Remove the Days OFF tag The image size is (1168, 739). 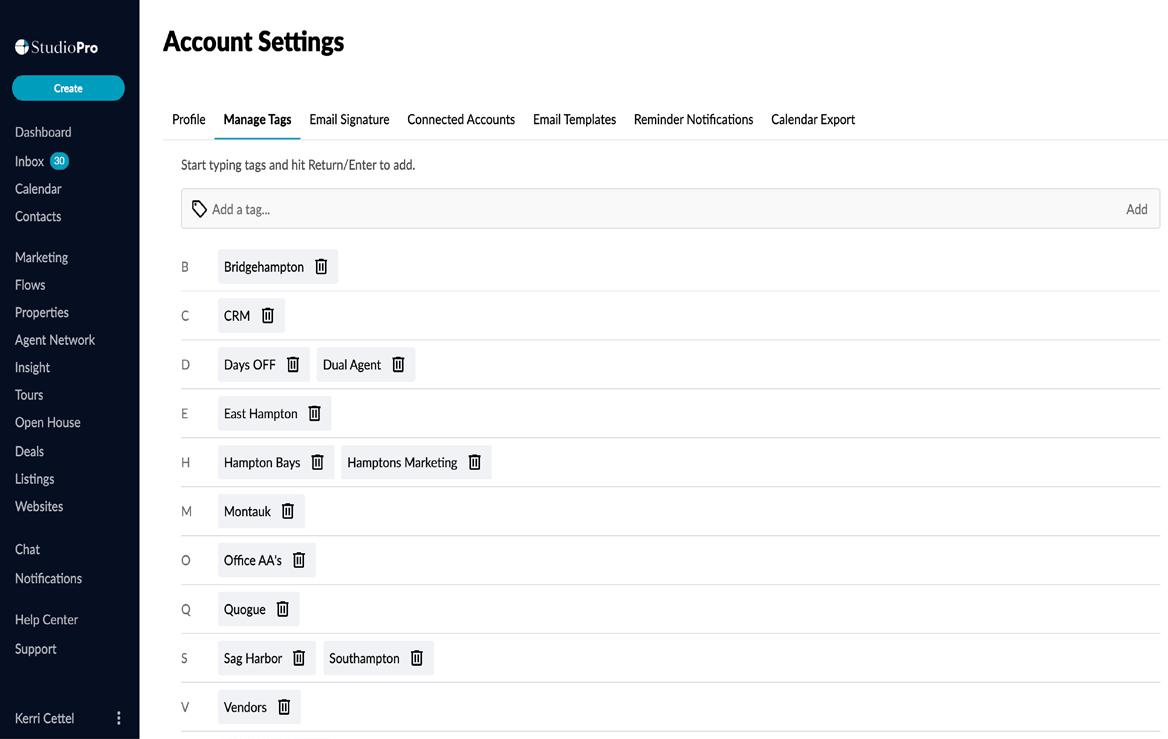[x=293, y=365]
